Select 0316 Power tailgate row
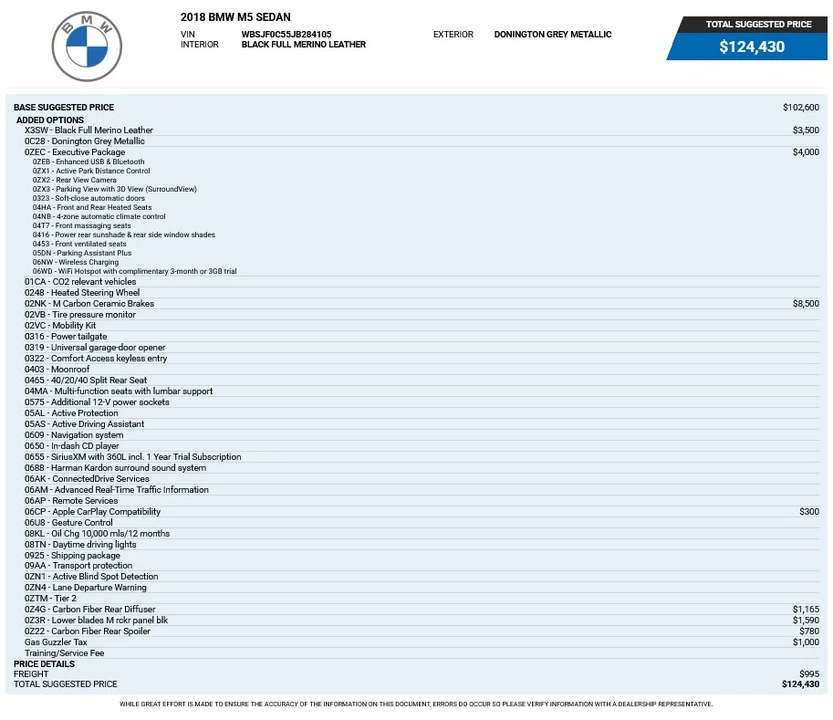 click(422, 336)
